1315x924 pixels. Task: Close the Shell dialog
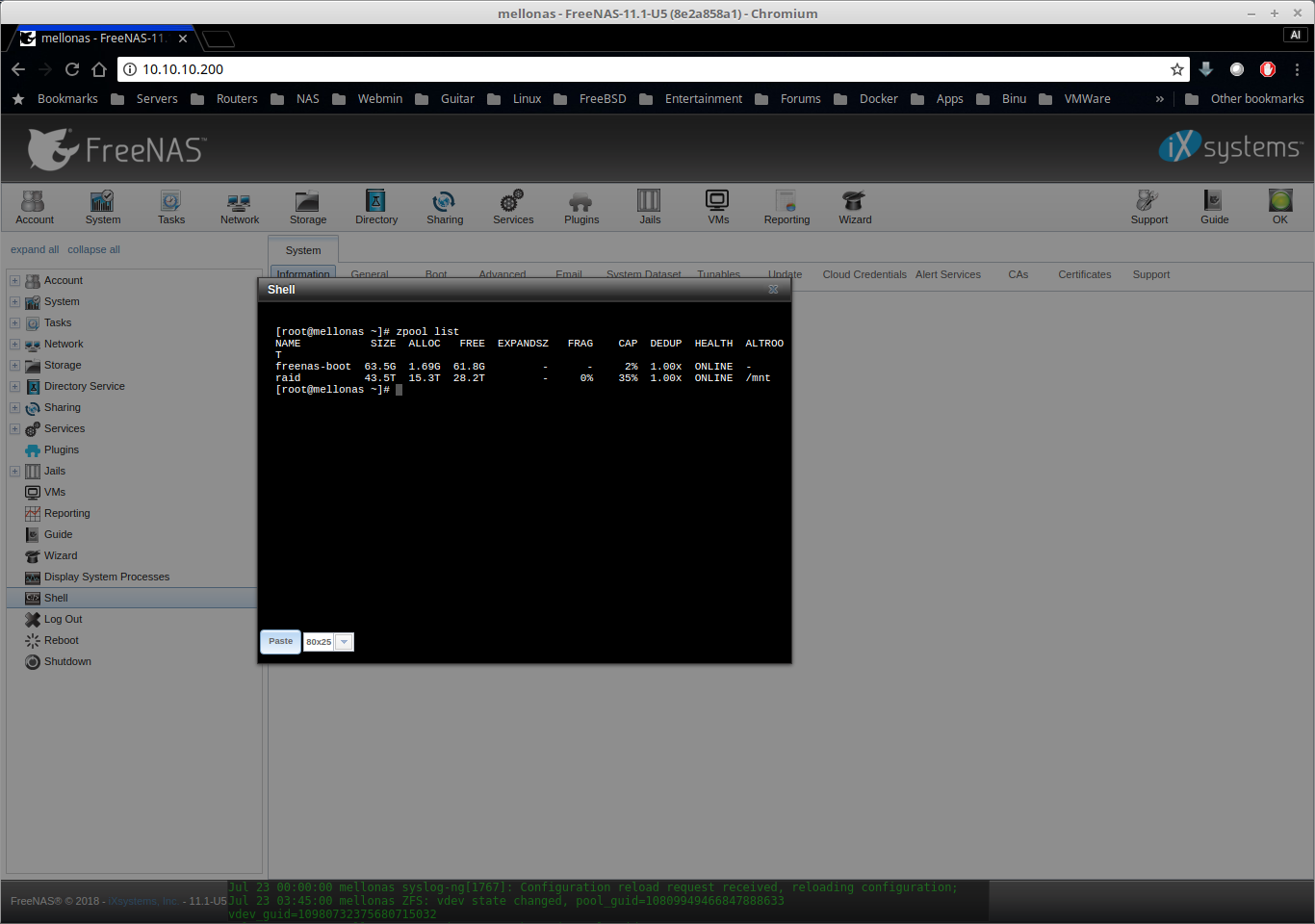pyautogui.click(x=773, y=289)
